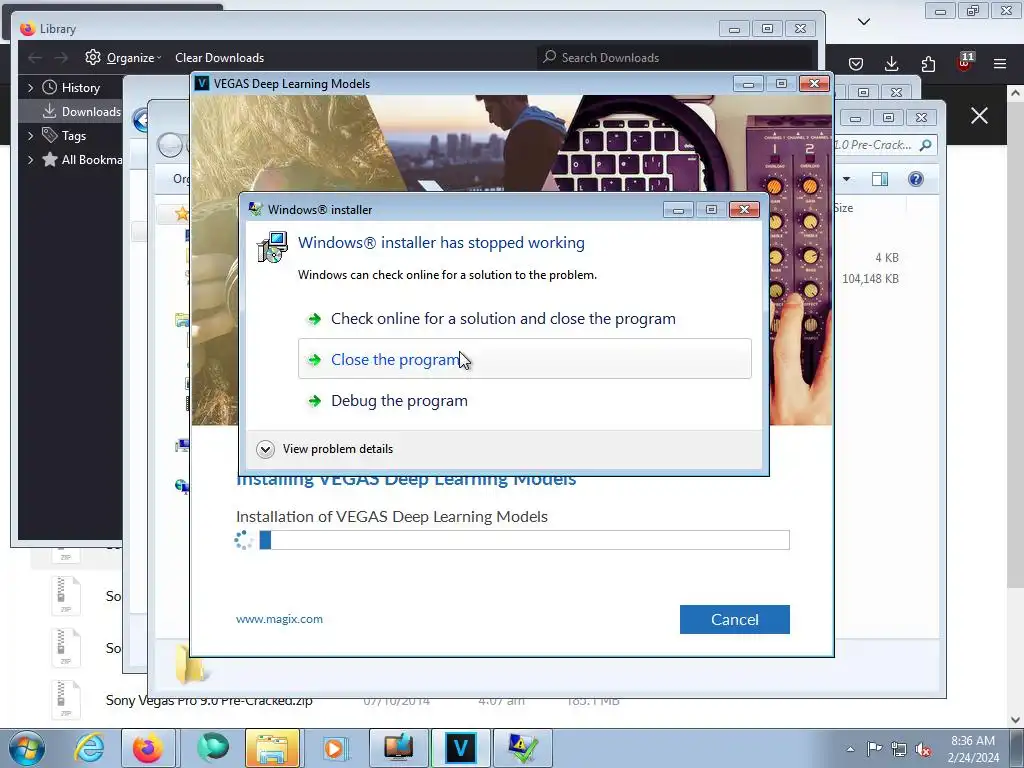The image size is (1024, 768).
Task: Click the Library back arrow
Action: [35, 57]
